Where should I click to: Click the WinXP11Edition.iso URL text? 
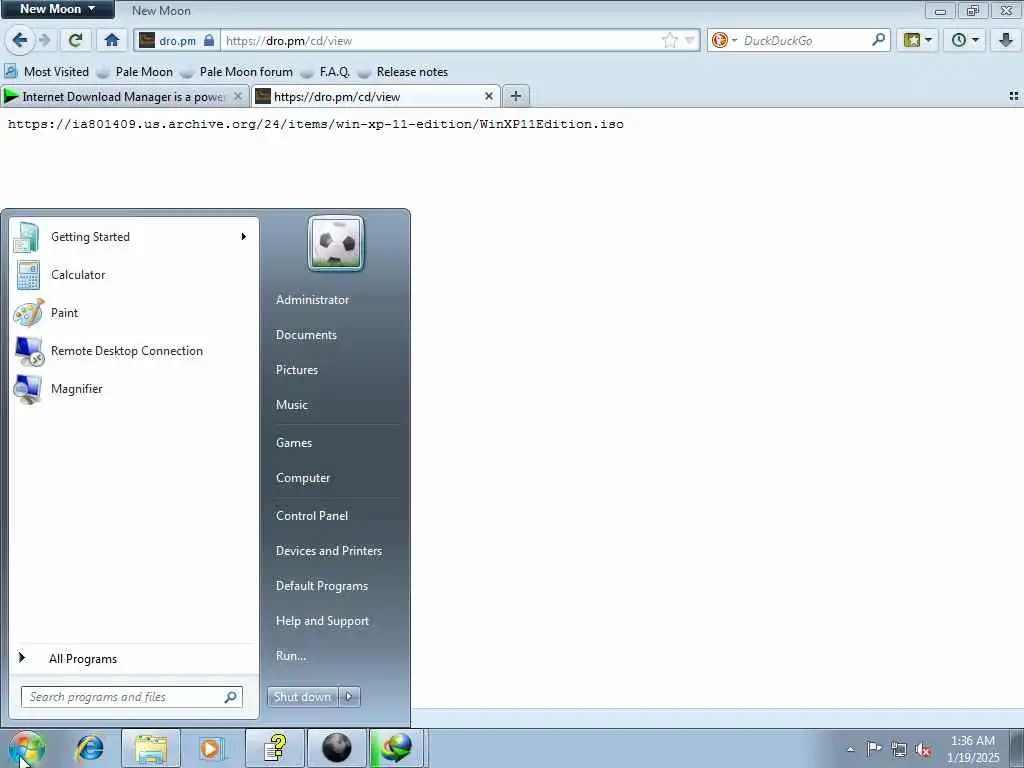click(315, 124)
